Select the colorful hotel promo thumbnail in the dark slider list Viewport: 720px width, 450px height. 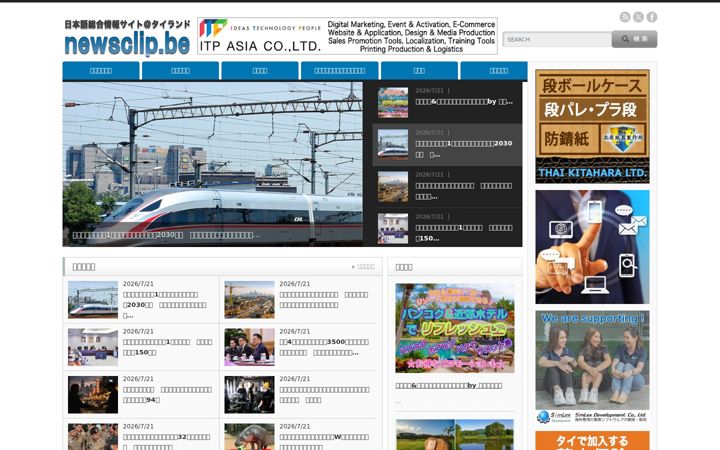(x=393, y=102)
